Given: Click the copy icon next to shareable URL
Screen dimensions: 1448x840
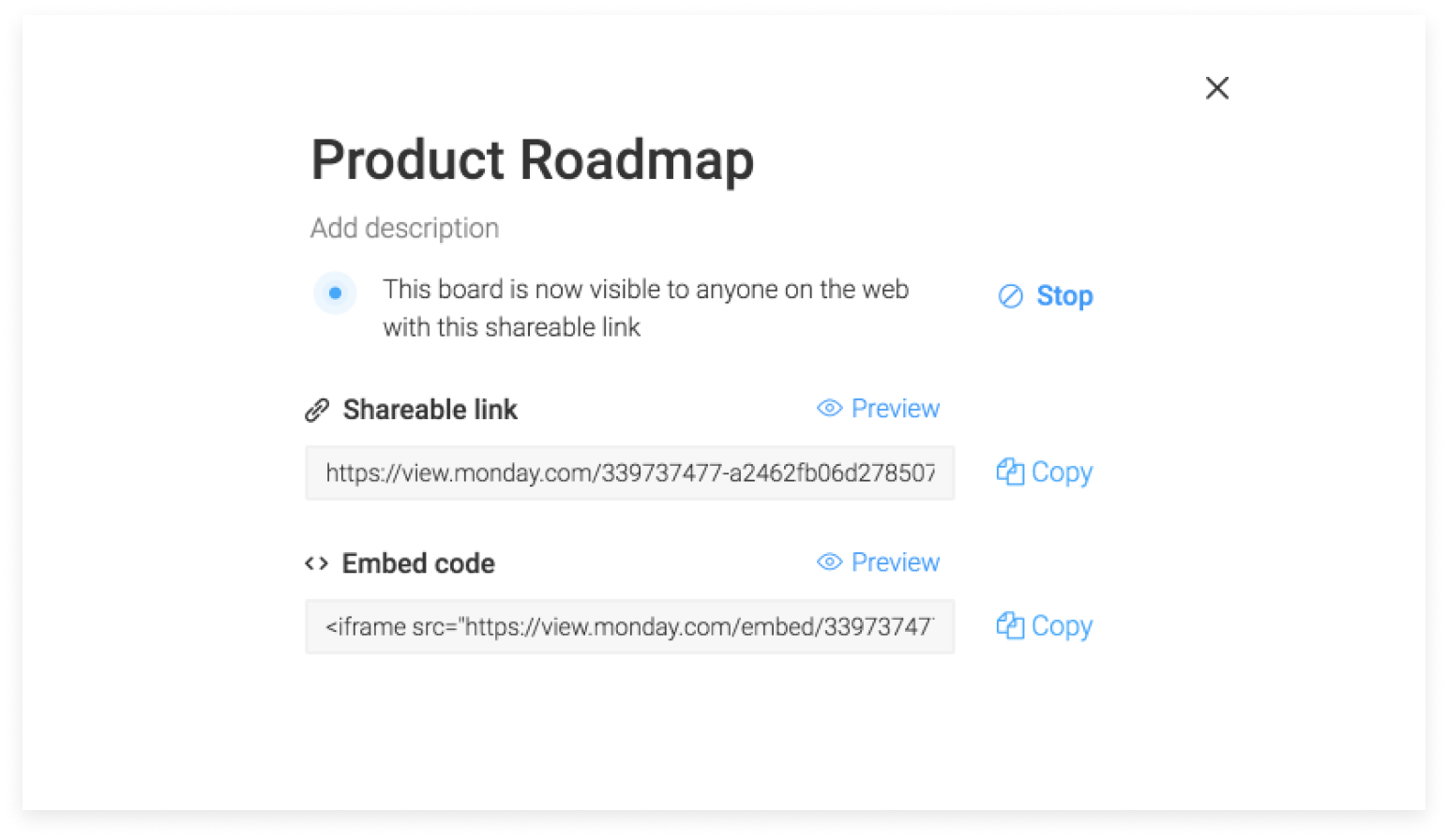Looking at the screenshot, I should (1010, 472).
